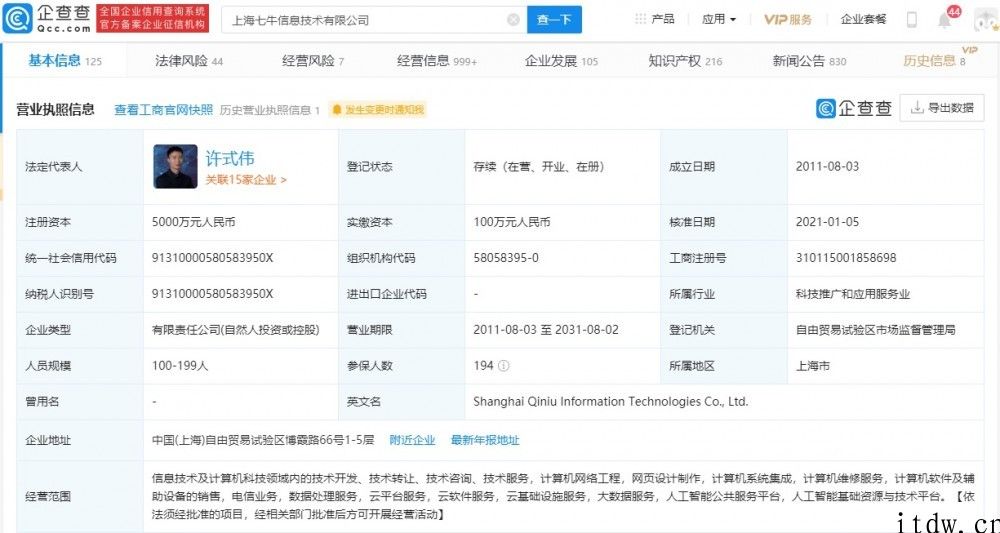This screenshot has width=1000, height=533.
Task: Open notifications bell with 44 badge
Action: coord(945,19)
